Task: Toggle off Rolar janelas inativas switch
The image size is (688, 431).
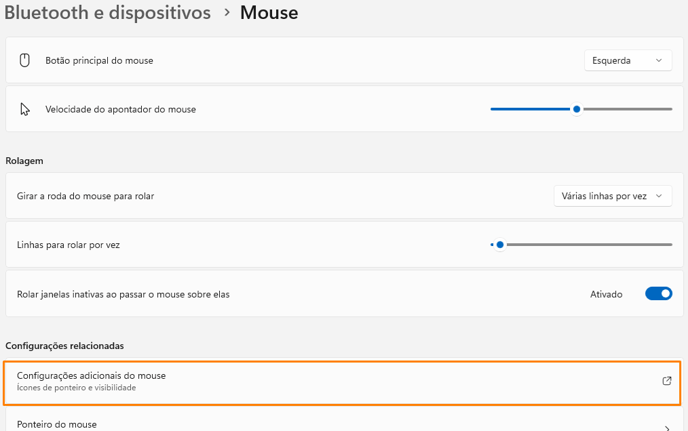Action: click(658, 294)
